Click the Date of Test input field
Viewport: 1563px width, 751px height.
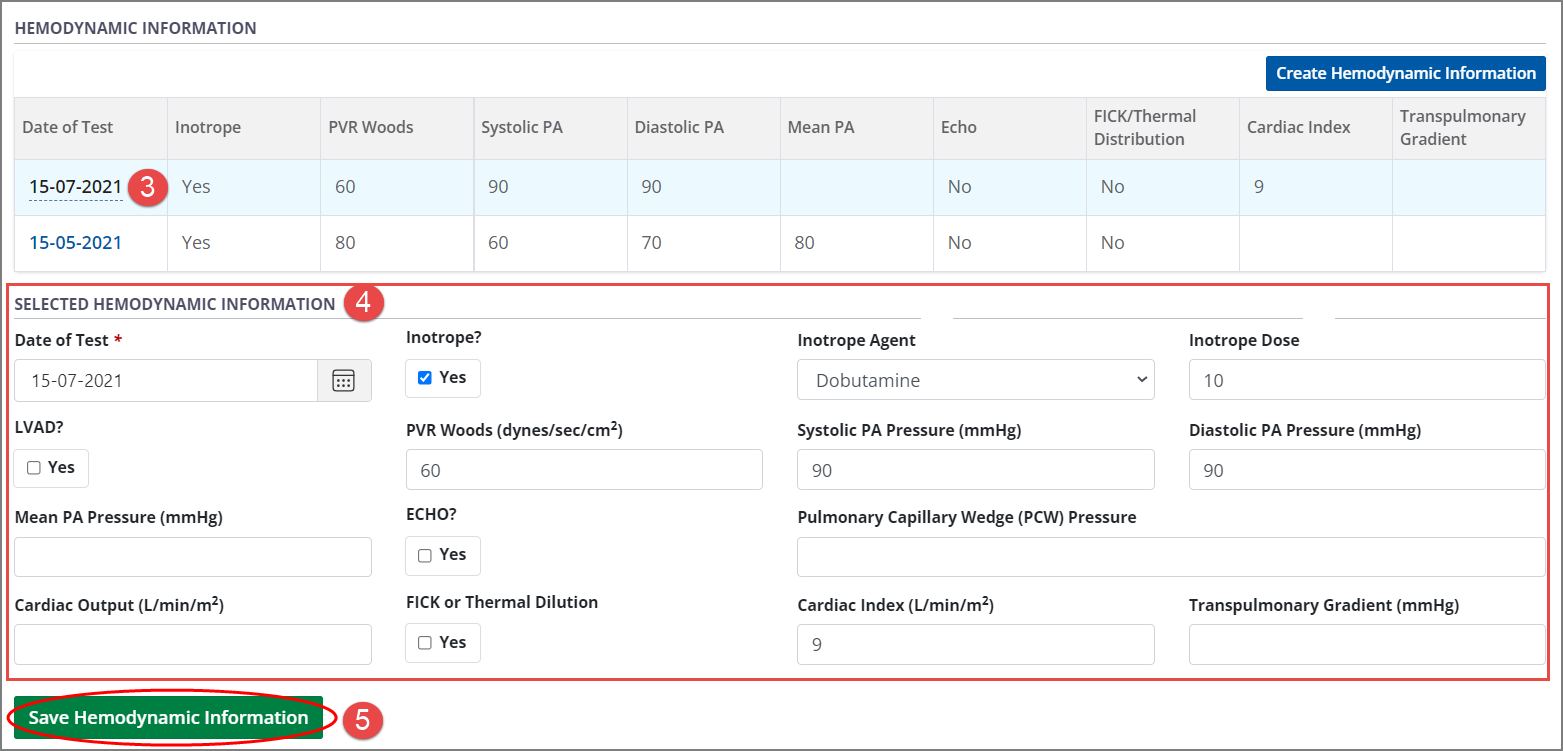point(166,381)
